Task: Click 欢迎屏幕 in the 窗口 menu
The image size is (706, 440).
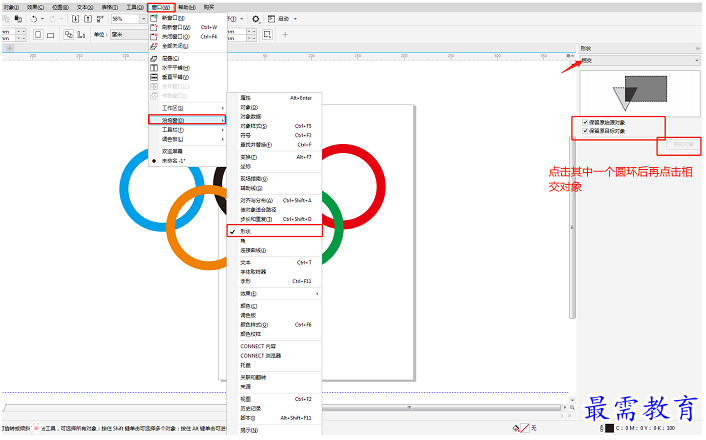Action: 187,152
